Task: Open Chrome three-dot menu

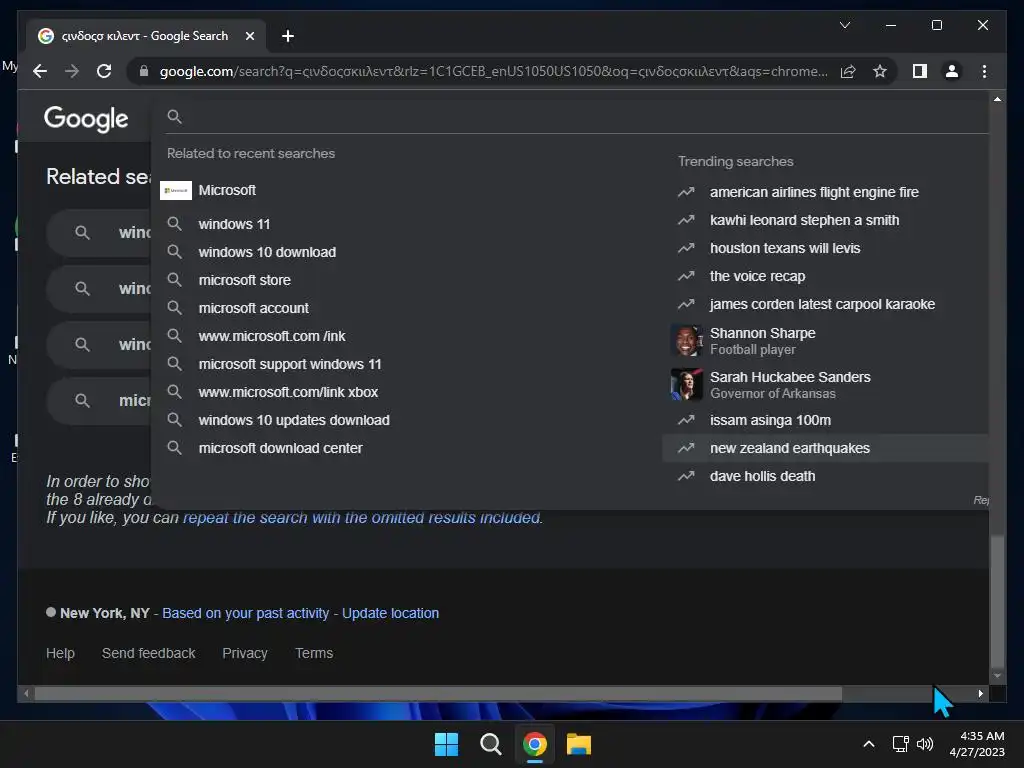Action: (x=984, y=71)
